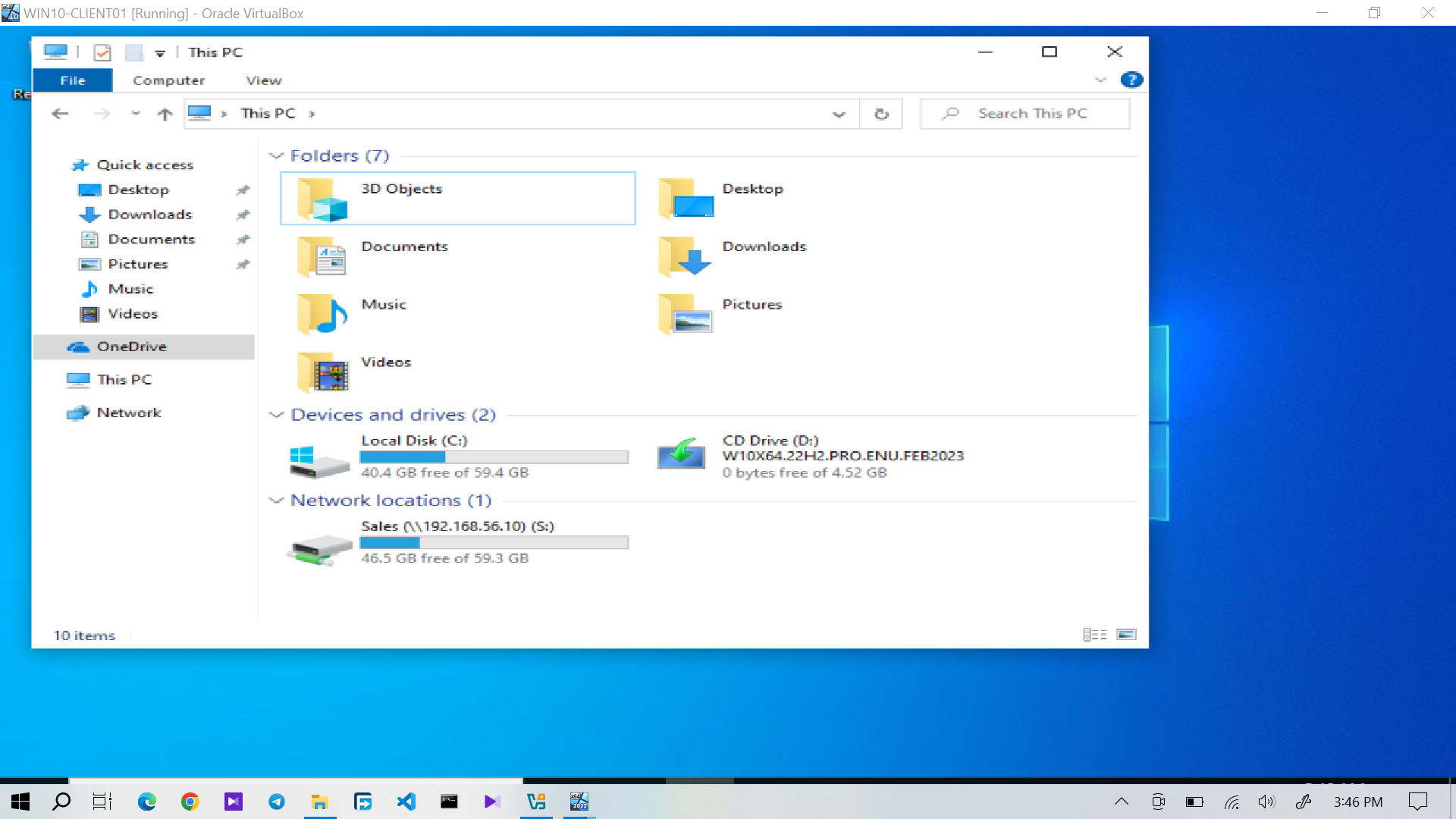Expand the This PC breadcrumb arrow

pyautogui.click(x=312, y=114)
